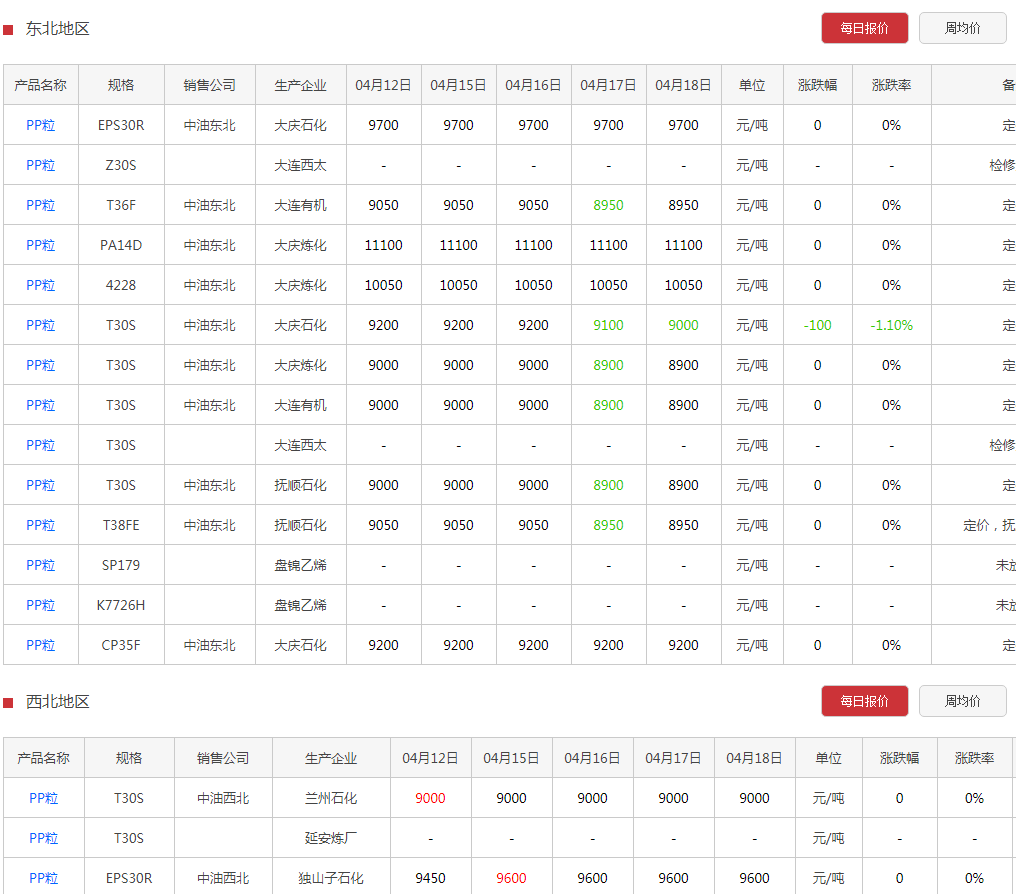Open PP粒 link in T36F row
Screen dimensions: 1016x894
pyautogui.click(x=40, y=205)
